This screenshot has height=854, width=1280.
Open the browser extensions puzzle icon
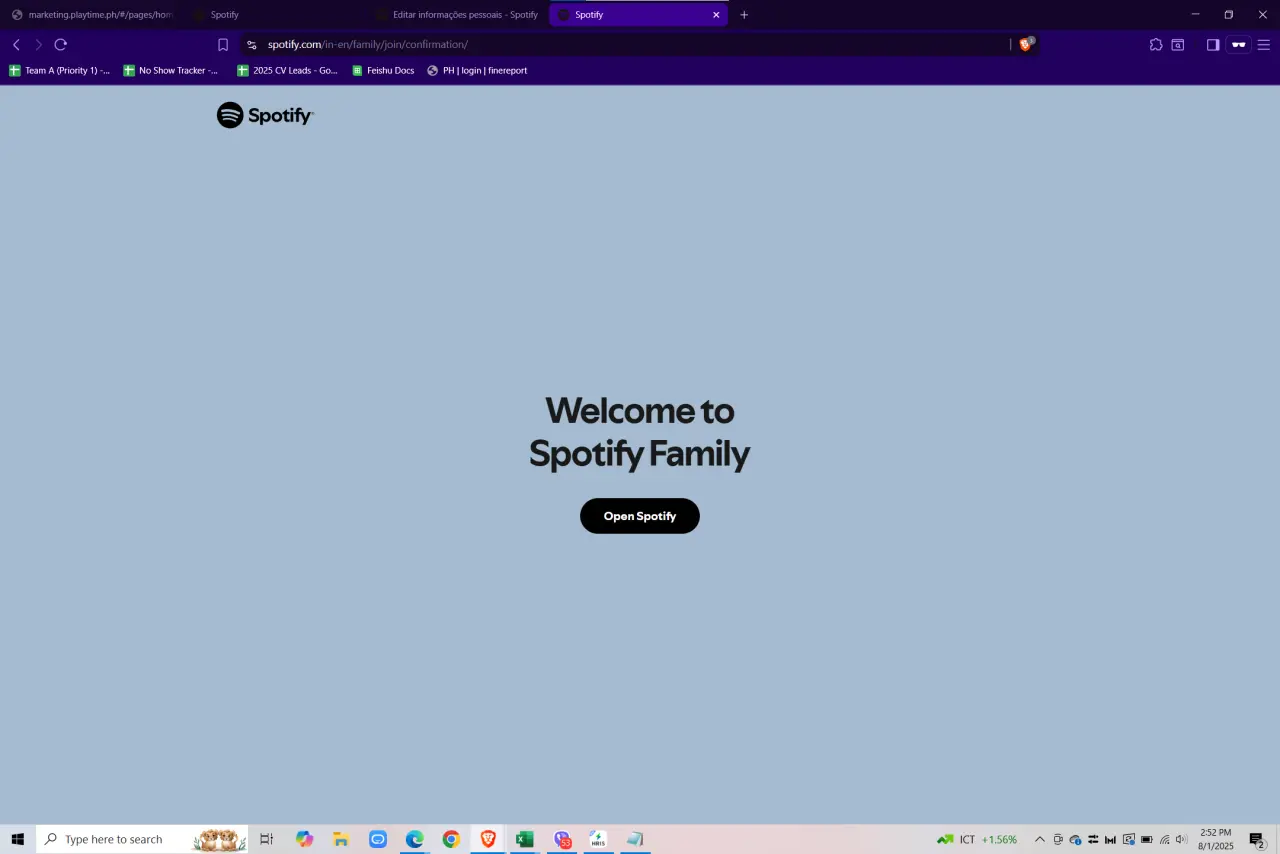(1156, 45)
